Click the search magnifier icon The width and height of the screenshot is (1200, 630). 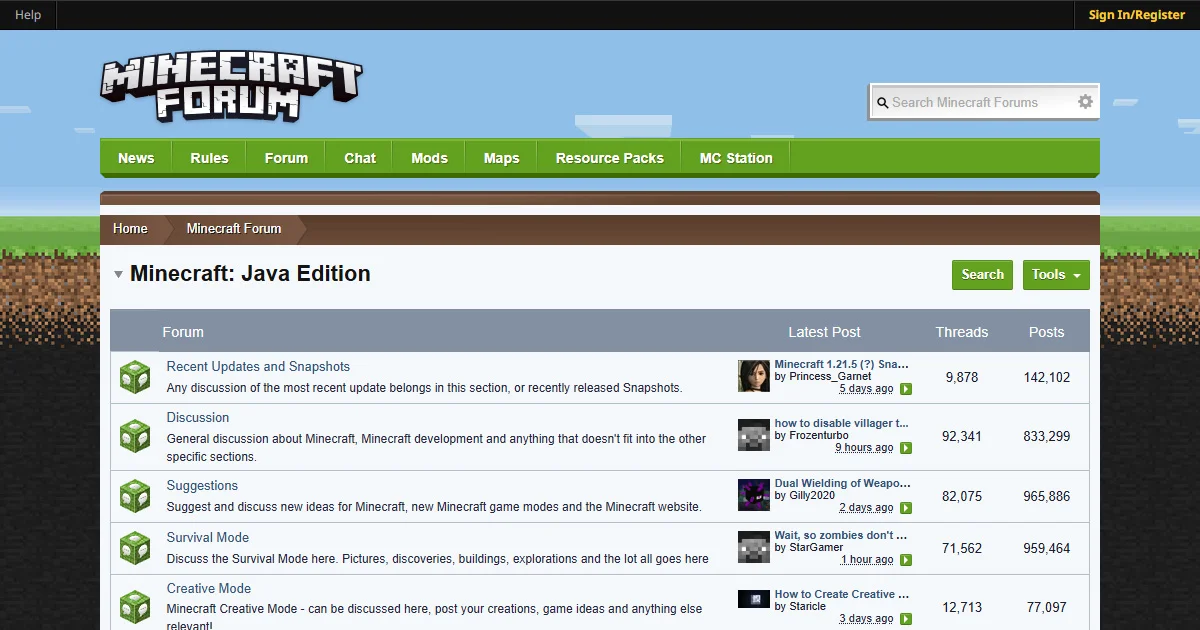[882, 102]
